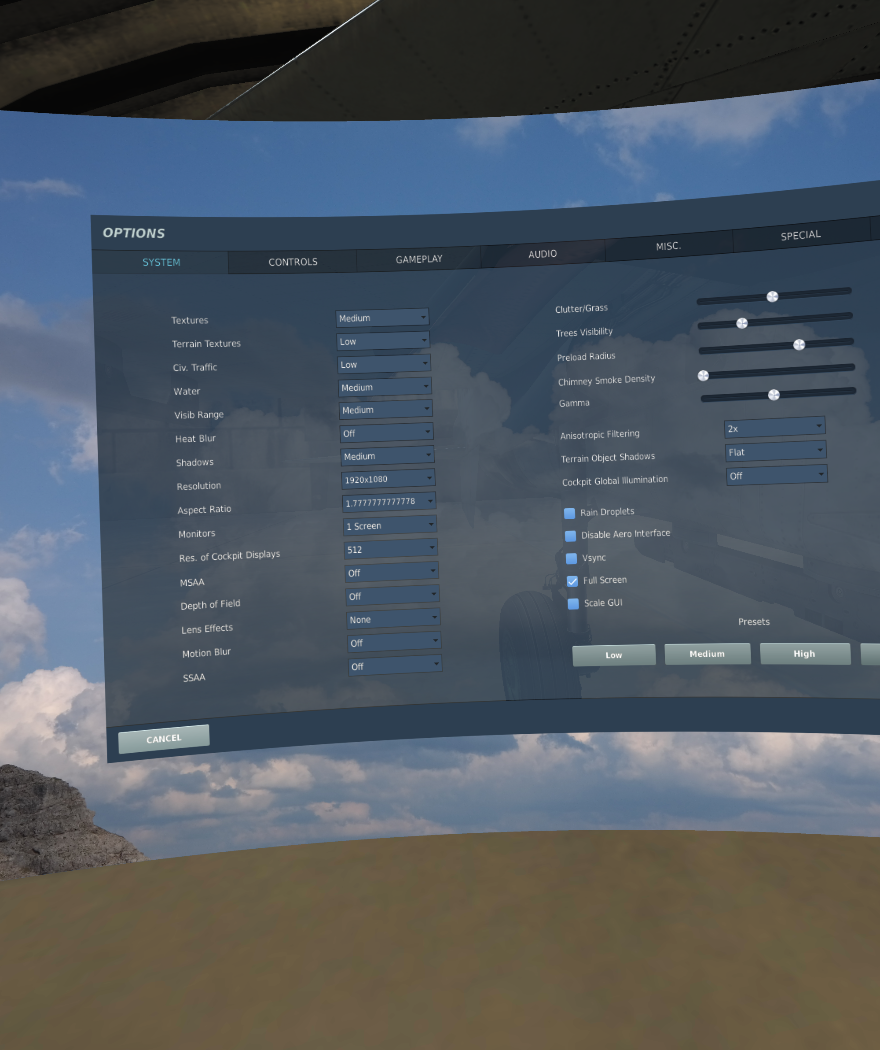Screen dimensions: 880x1050
Task: Open the Water quality dropdown
Action: click(385, 387)
